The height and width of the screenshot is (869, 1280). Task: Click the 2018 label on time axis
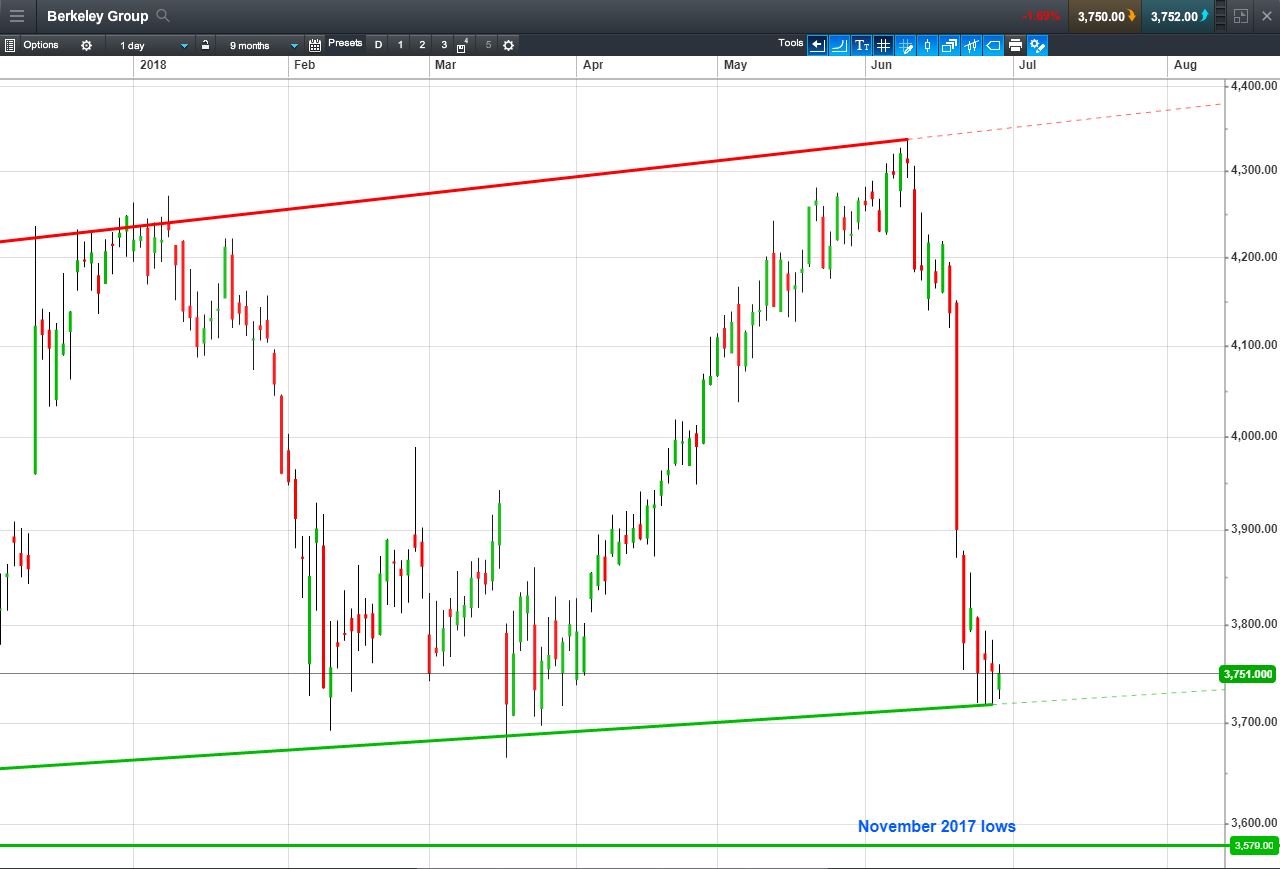[x=153, y=65]
